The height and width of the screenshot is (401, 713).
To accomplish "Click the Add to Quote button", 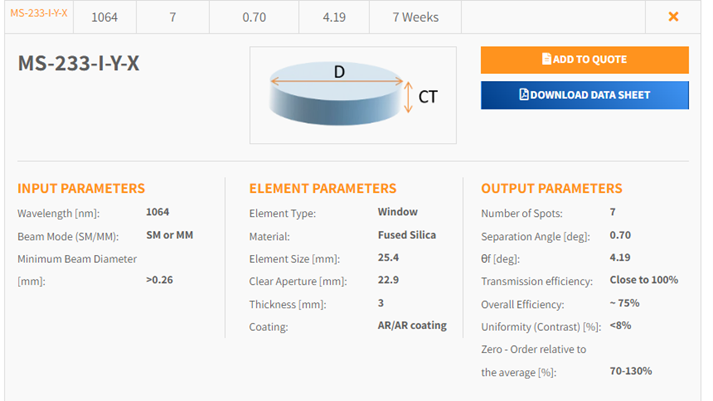I will coord(584,60).
